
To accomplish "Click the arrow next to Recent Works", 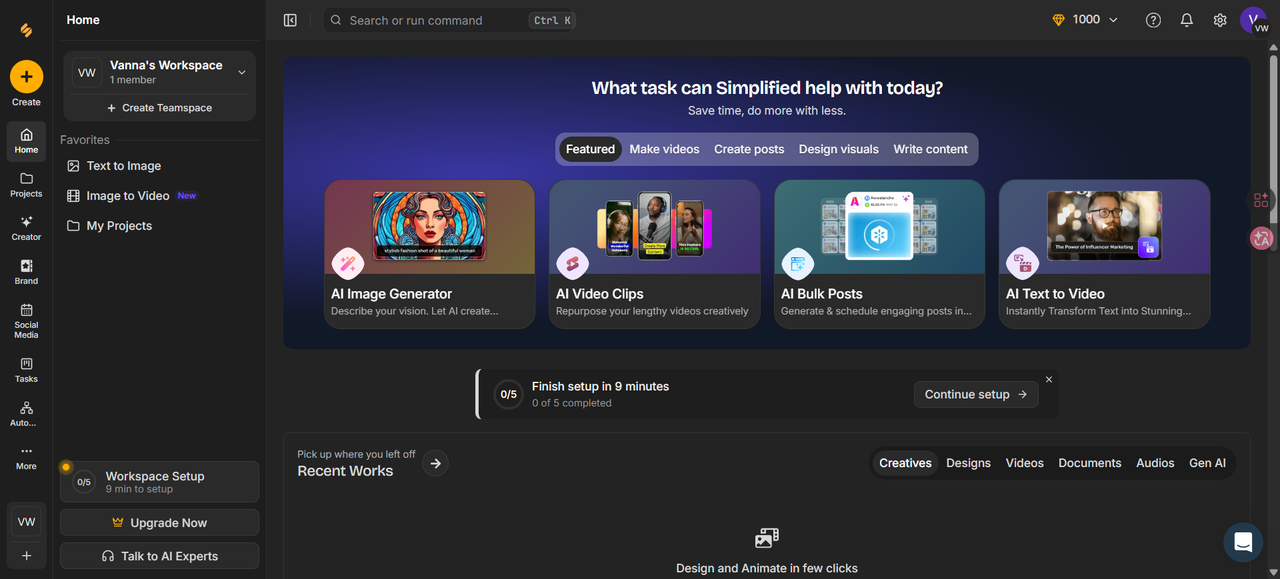I will [x=435, y=463].
